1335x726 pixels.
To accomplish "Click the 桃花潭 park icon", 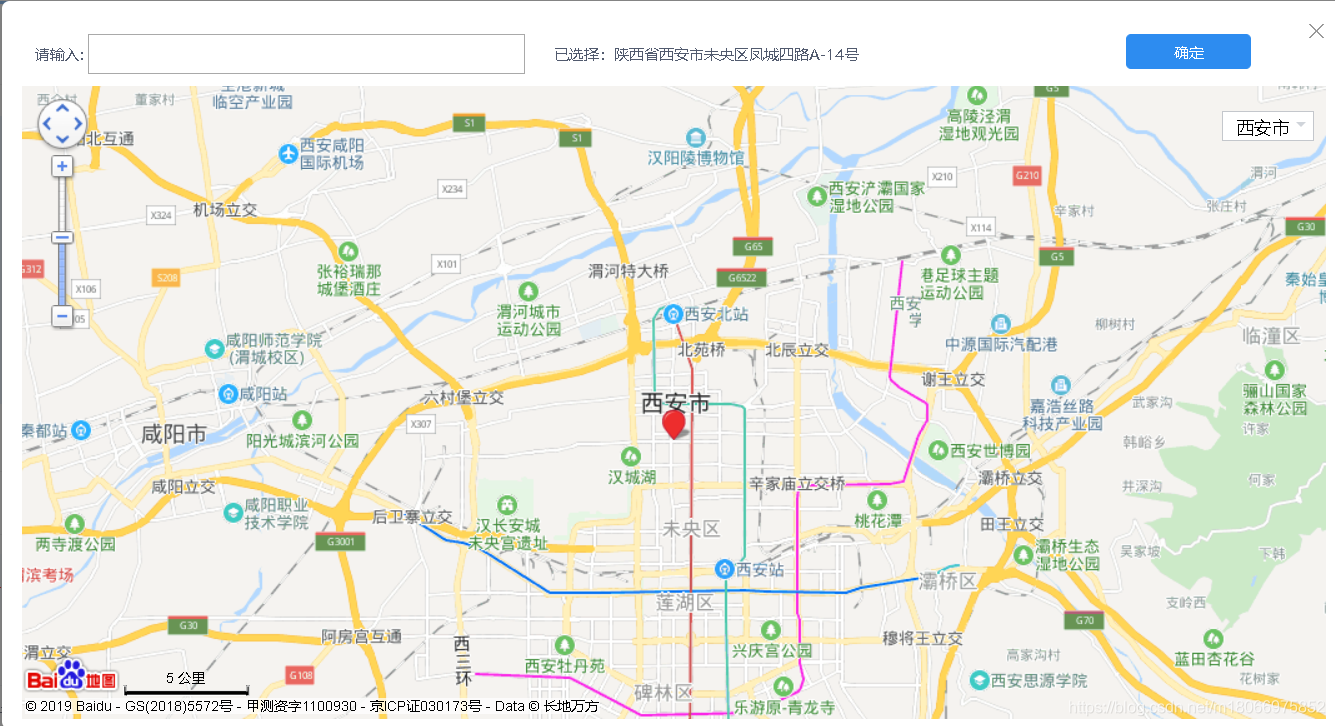I will 877,500.
